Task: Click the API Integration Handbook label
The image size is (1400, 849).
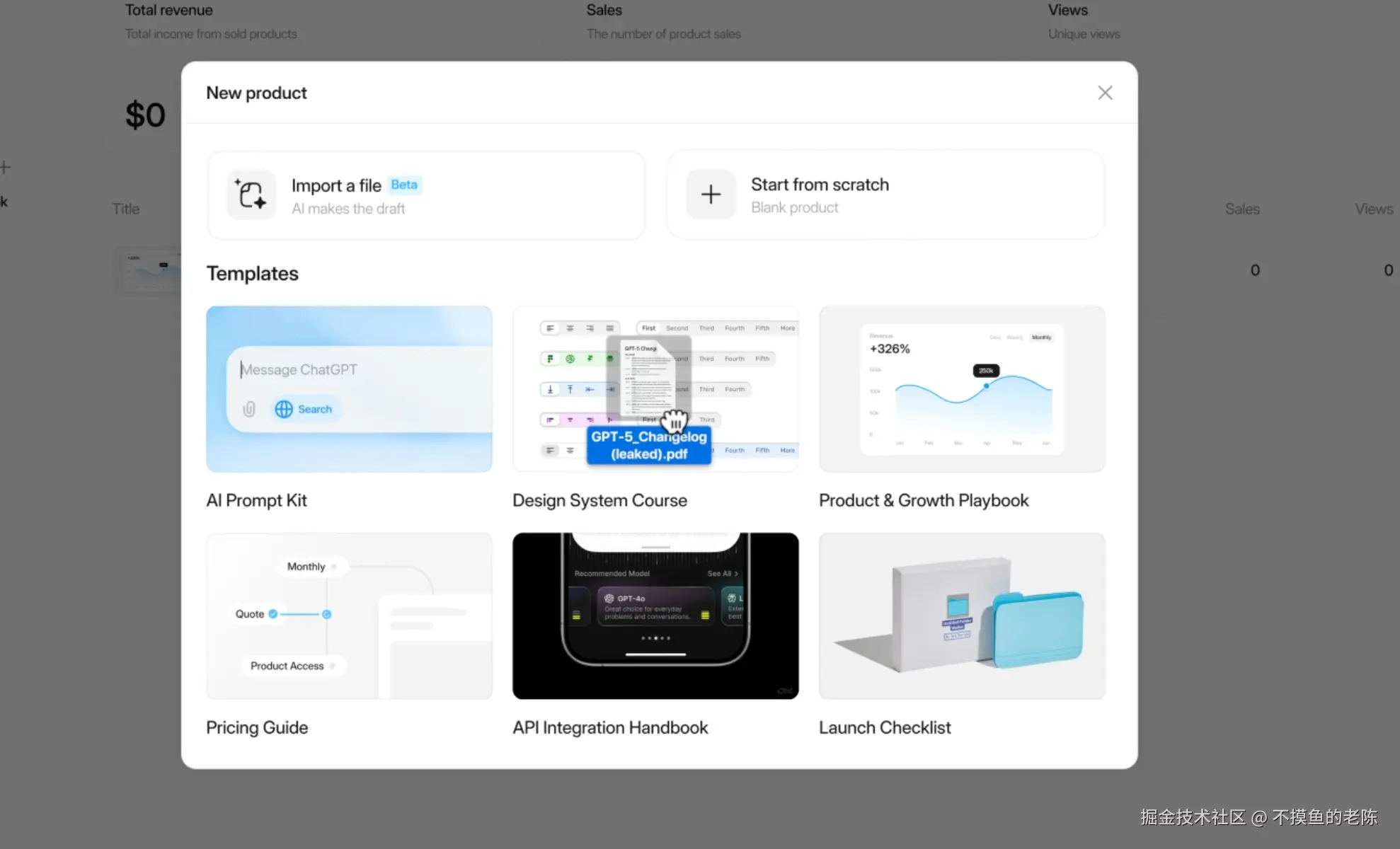Action: tap(610, 727)
